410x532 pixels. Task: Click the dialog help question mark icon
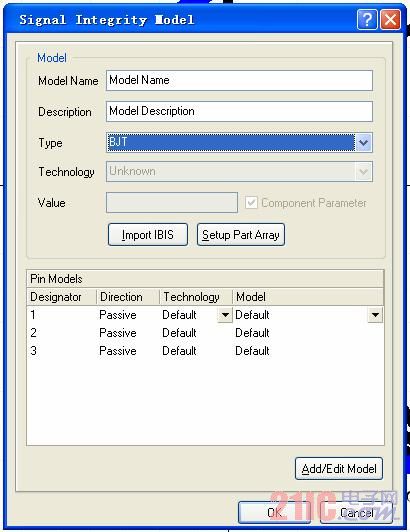367,19
